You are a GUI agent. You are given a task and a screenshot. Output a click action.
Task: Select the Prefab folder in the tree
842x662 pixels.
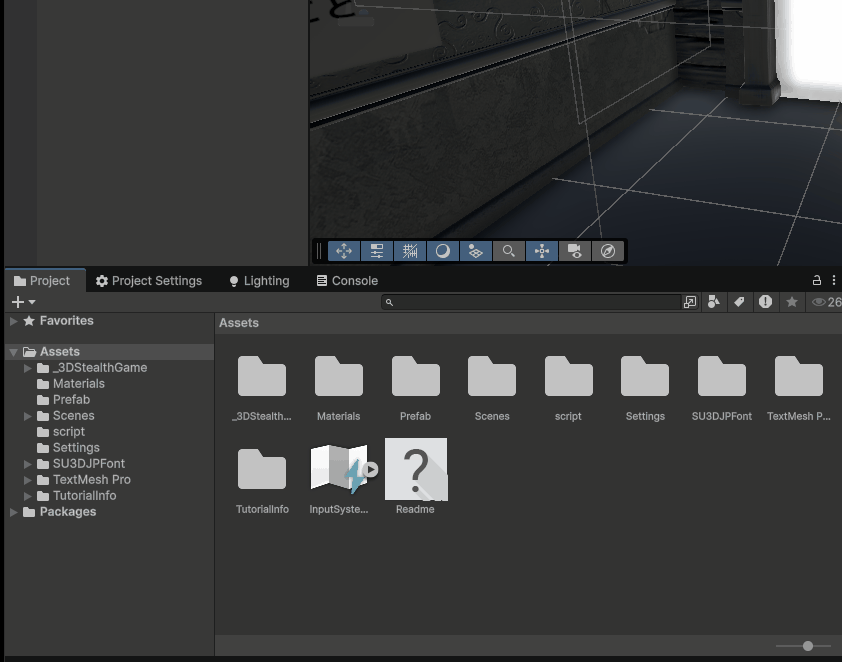(x=71, y=400)
